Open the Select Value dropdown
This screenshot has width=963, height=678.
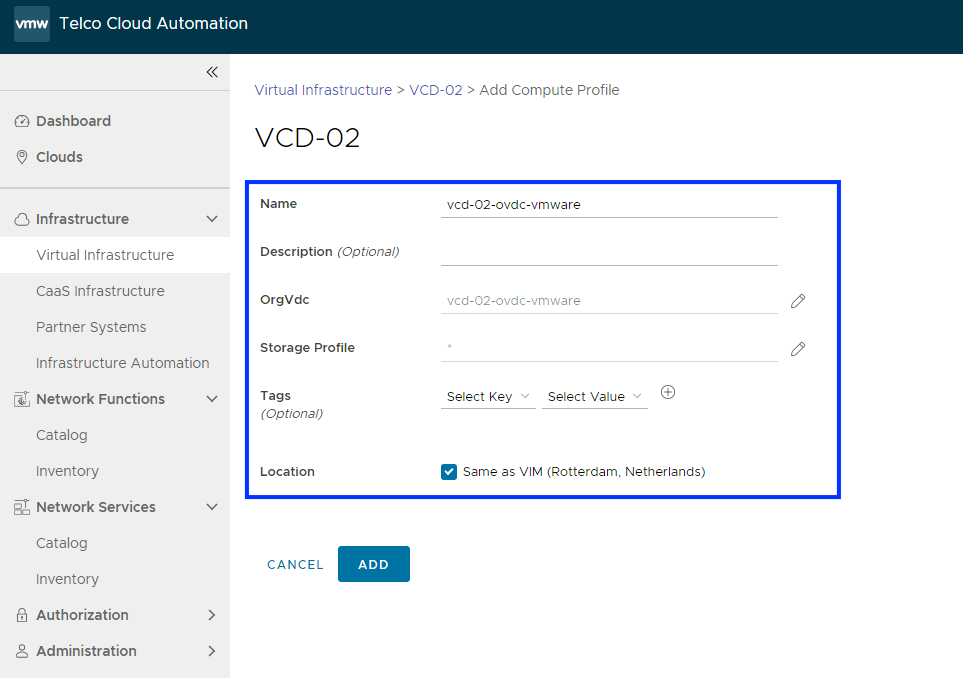point(594,397)
